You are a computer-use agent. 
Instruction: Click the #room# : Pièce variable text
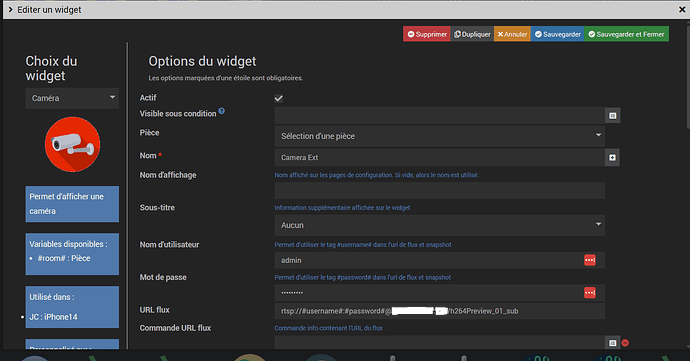tap(64, 258)
